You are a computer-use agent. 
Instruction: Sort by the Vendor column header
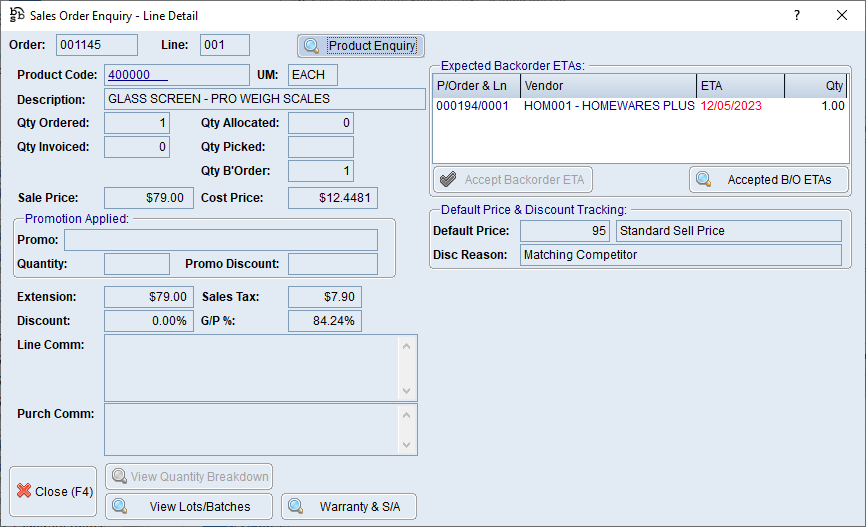pyautogui.click(x=607, y=86)
